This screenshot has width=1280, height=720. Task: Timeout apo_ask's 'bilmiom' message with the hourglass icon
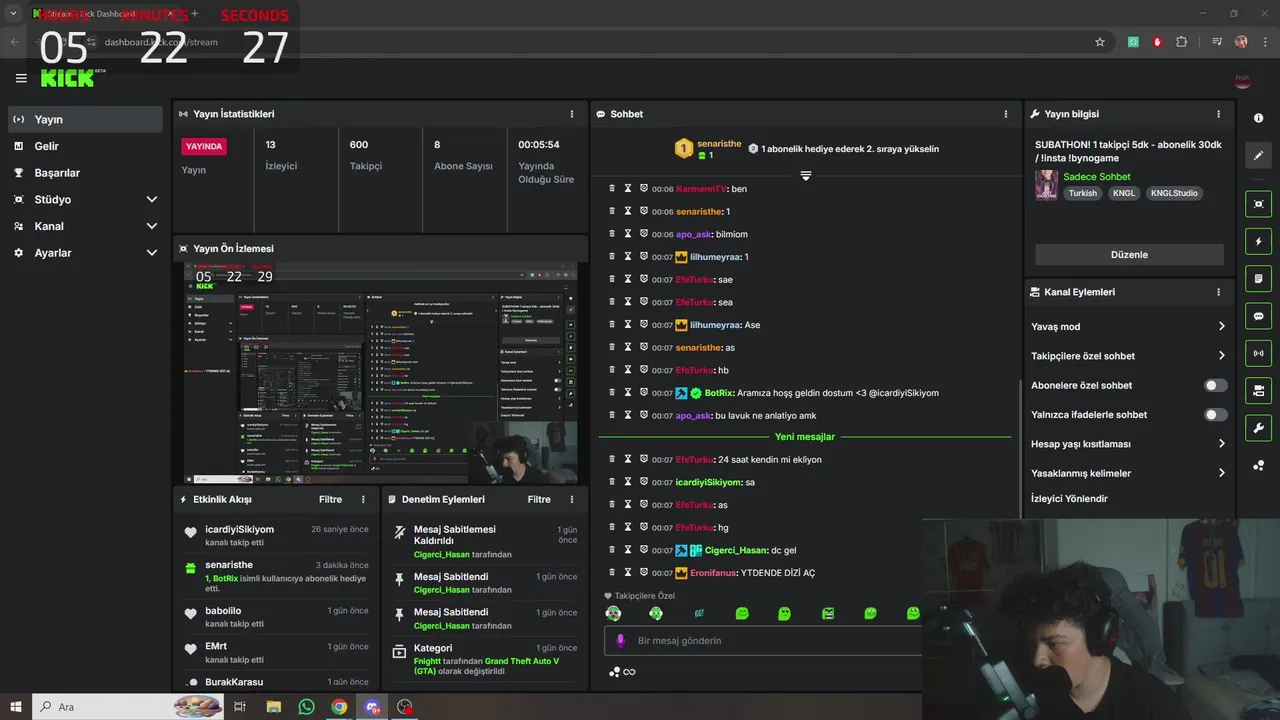pyautogui.click(x=628, y=234)
